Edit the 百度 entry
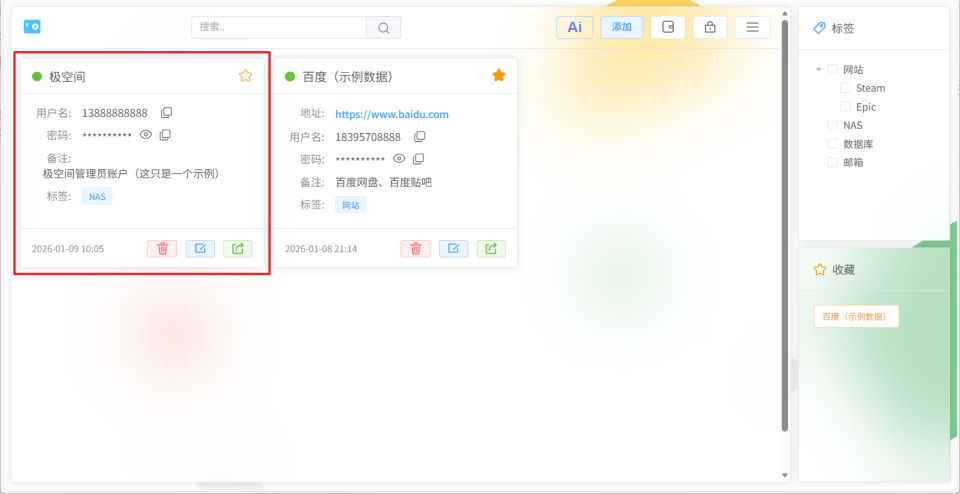Viewport: 960px width, 494px height. pos(454,249)
